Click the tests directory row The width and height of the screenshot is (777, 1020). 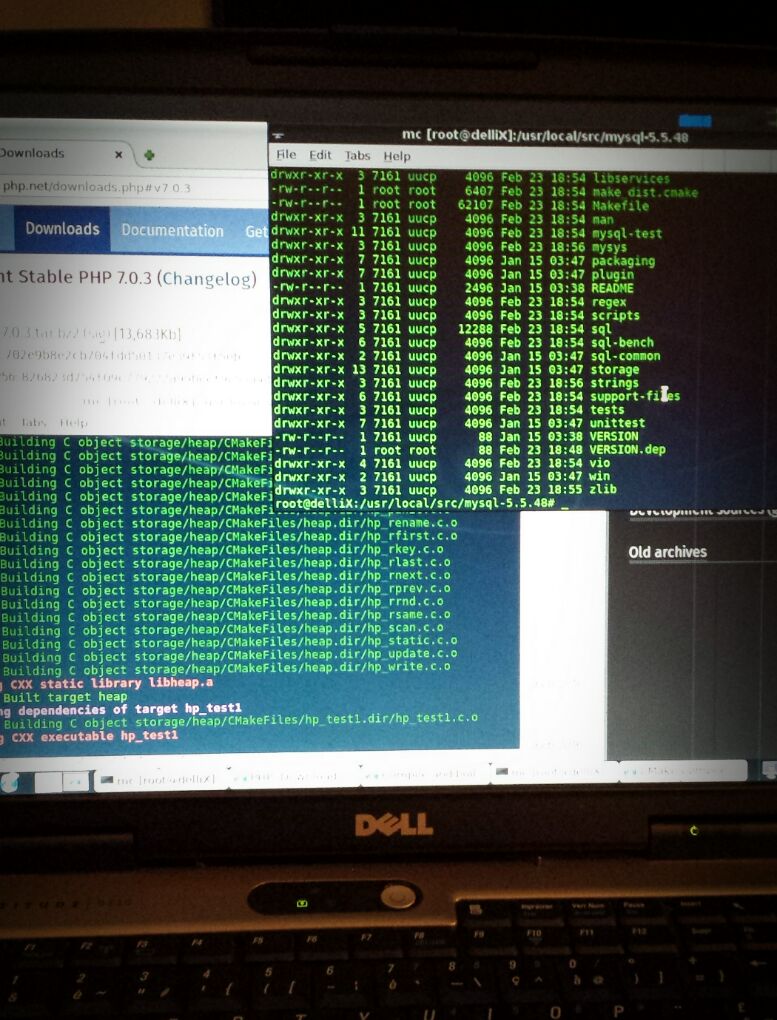tap(448, 410)
